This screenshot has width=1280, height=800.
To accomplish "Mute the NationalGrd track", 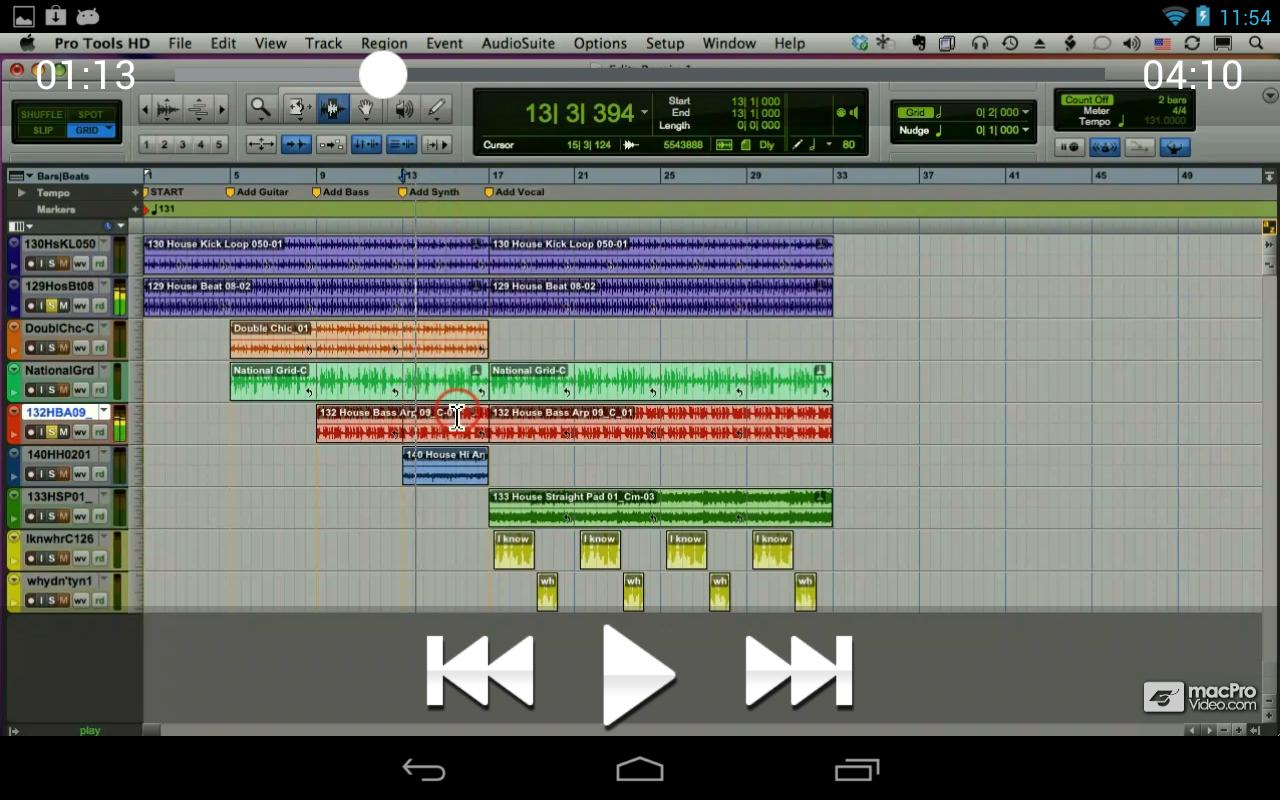I will [x=64, y=390].
